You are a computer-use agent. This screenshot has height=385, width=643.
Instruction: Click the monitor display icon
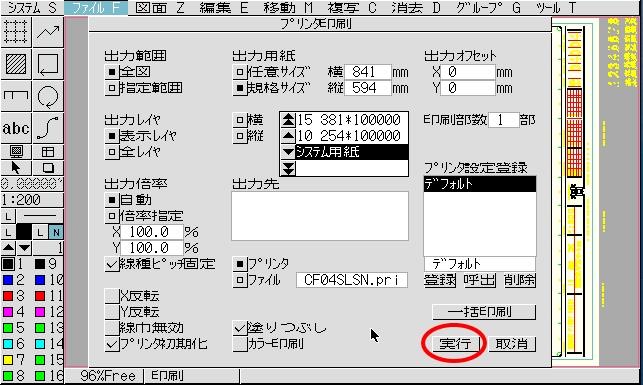[16, 152]
